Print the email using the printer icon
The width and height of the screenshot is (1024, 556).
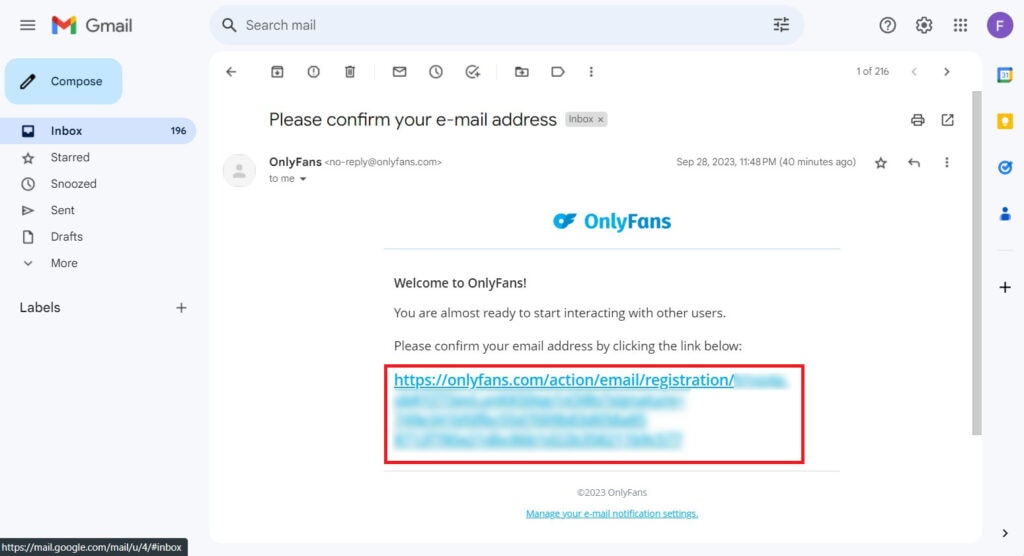pos(918,120)
